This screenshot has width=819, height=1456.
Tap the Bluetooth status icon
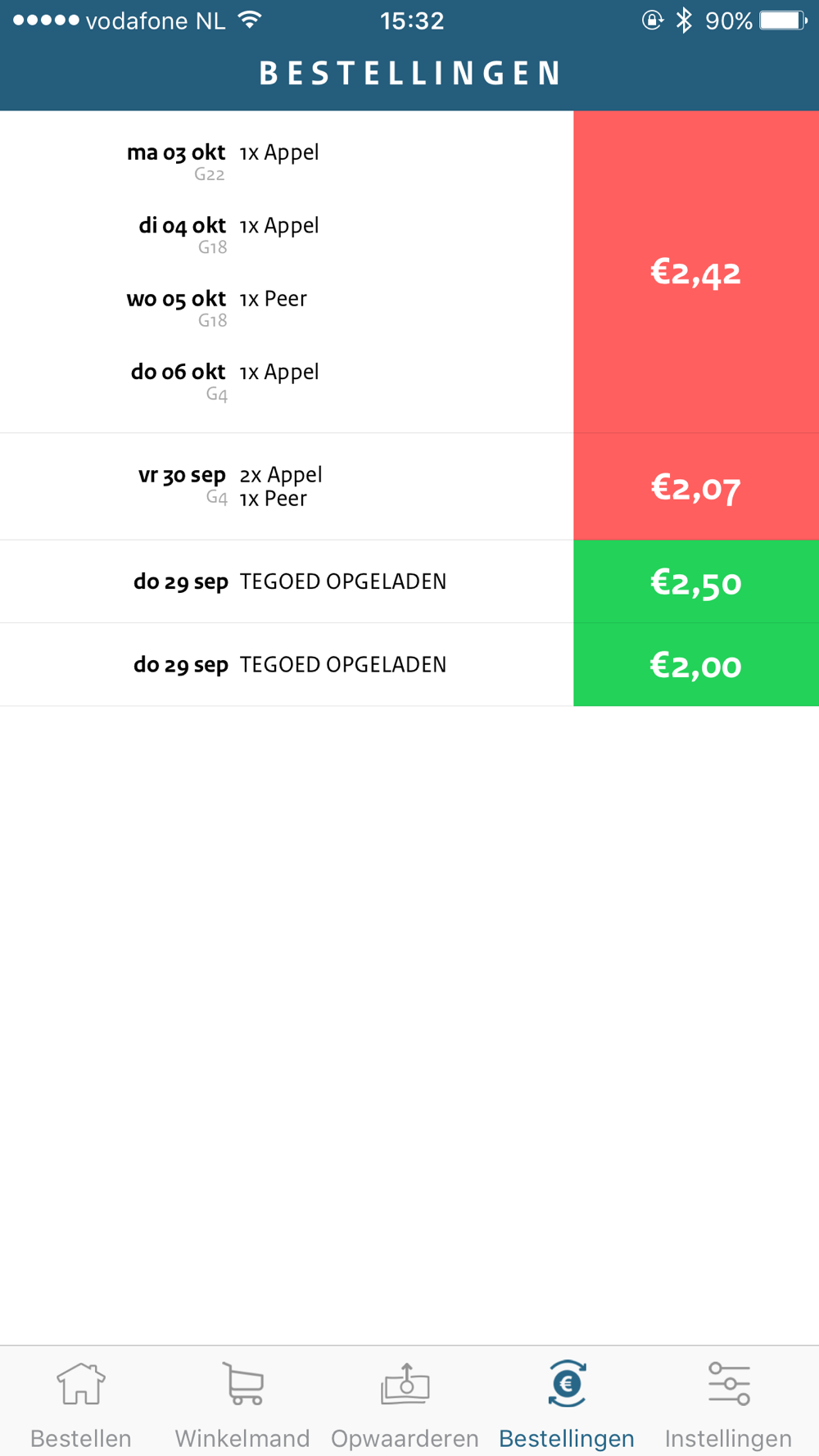pyautogui.click(x=684, y=20)
